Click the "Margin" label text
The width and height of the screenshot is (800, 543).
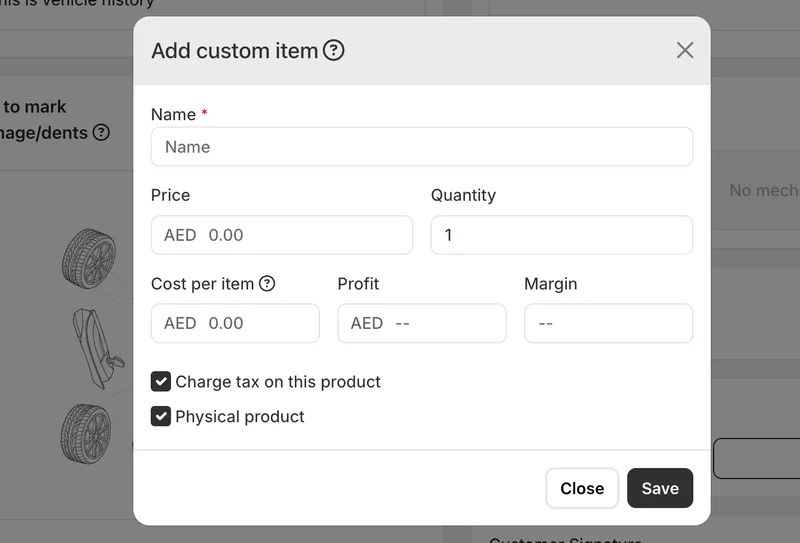coord(551,284)
